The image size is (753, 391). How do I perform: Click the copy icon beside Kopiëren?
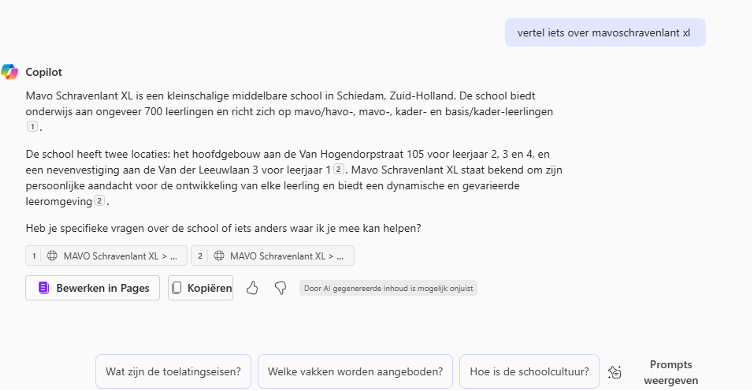pyautogui.click(x=177, y=288)
